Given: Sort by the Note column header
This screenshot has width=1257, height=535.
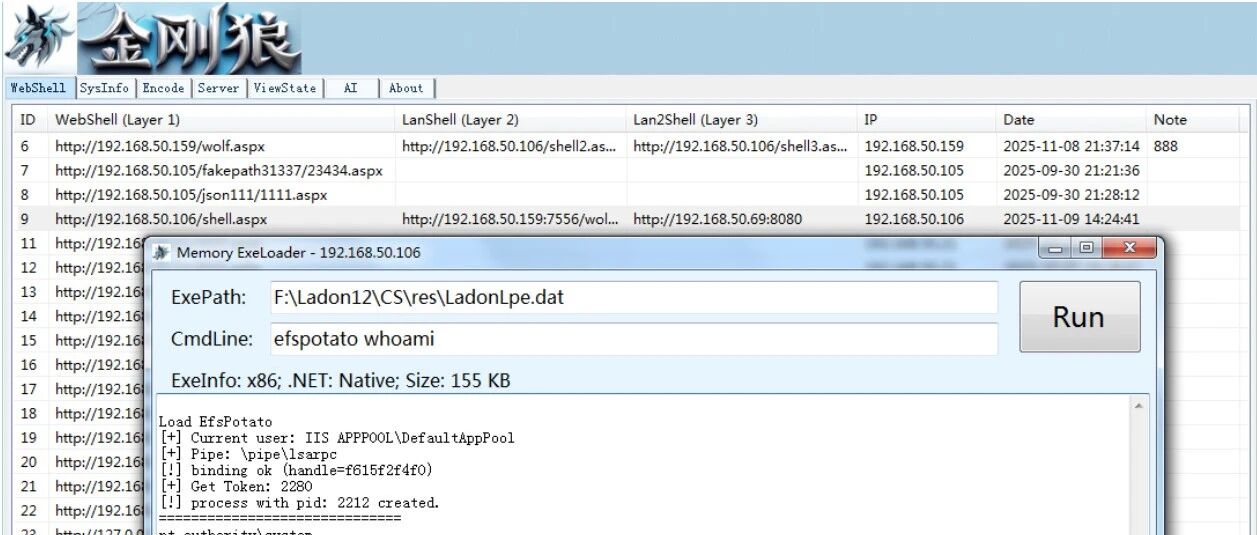Looking at the screenshot, I should click(1192, 120).
